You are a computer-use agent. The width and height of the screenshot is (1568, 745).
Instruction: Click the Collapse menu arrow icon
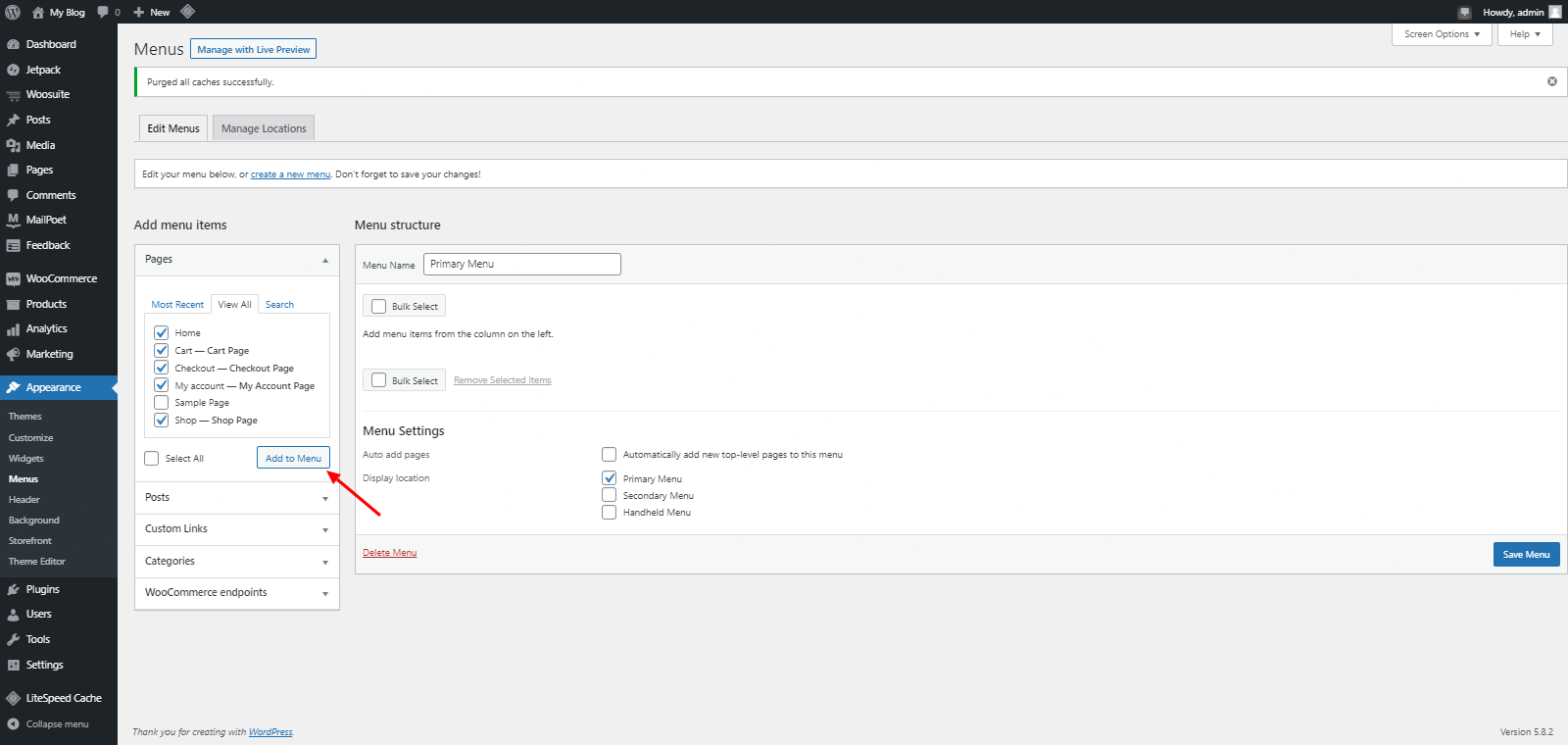tap(13, 724)
